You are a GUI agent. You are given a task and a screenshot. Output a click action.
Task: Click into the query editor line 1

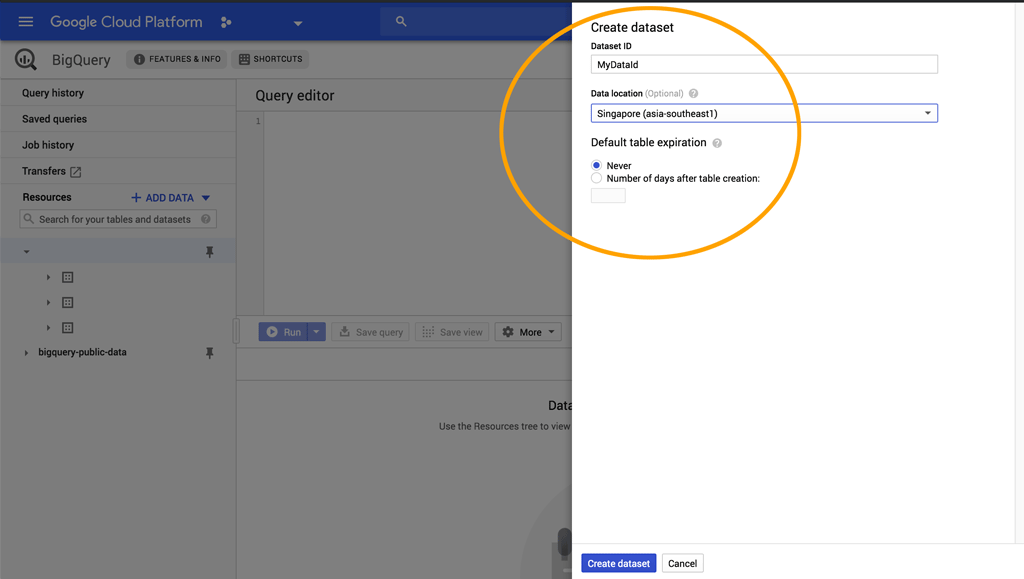[x=418, y=121]
